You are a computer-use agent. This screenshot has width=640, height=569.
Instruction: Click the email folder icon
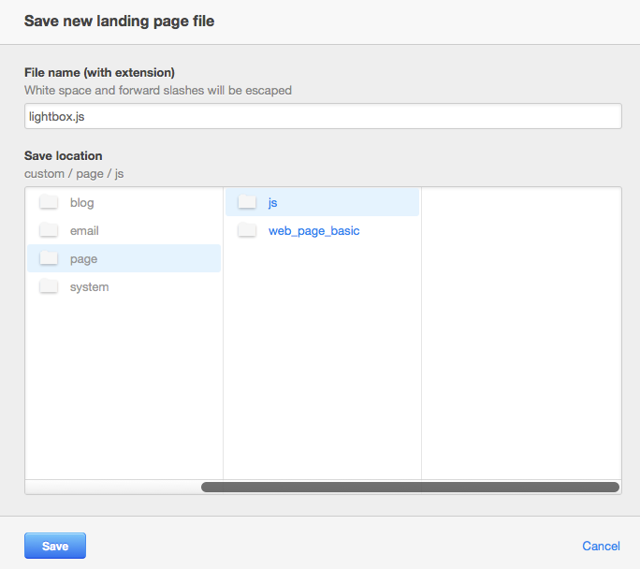pyautogui.click(x=49, y=230)
